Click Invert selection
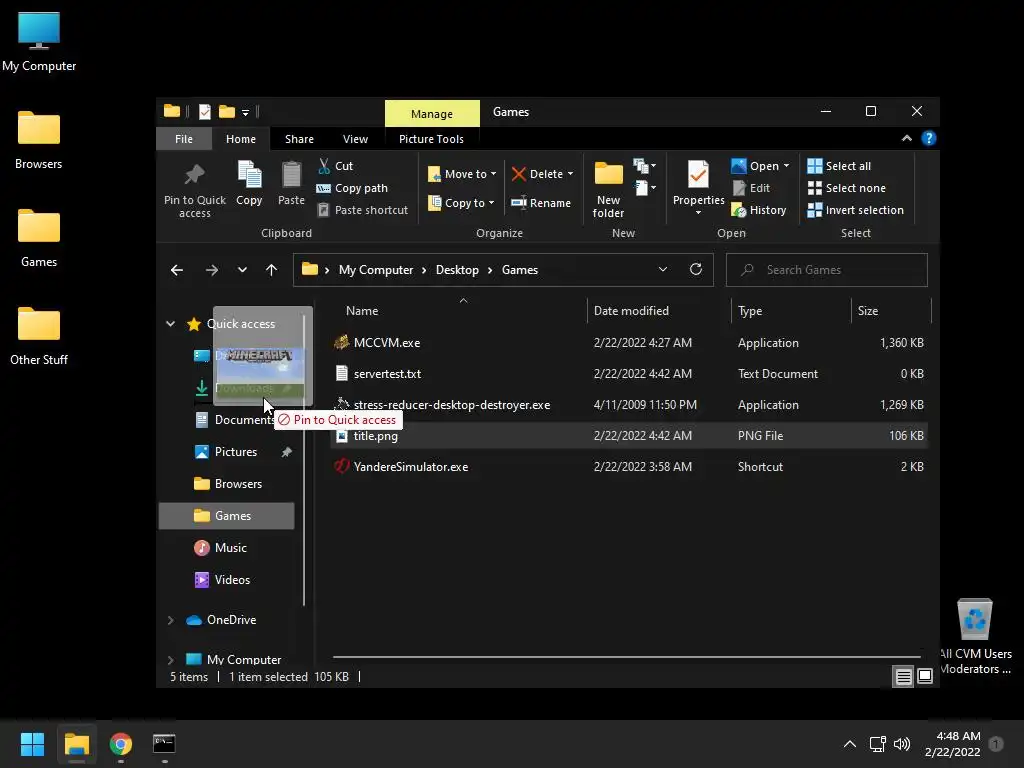Image resolution: width=1024 pixels, height=768 pixels. (x=856, y=210)
